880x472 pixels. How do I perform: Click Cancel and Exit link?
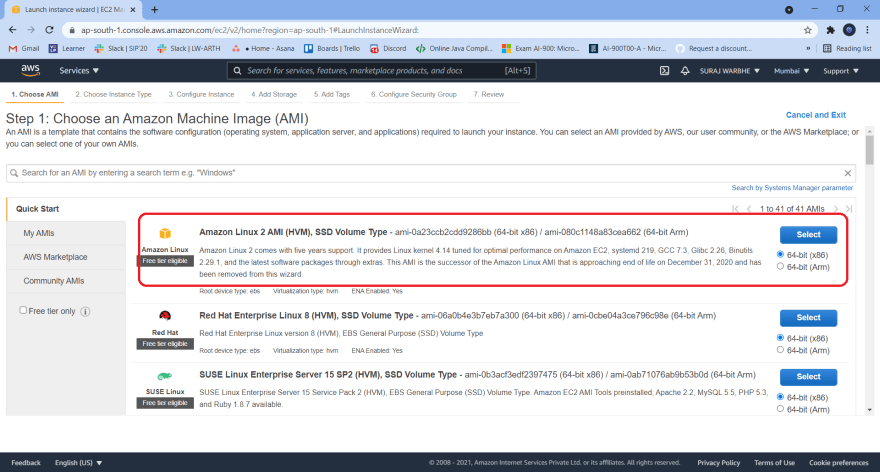tap(815, 115)
